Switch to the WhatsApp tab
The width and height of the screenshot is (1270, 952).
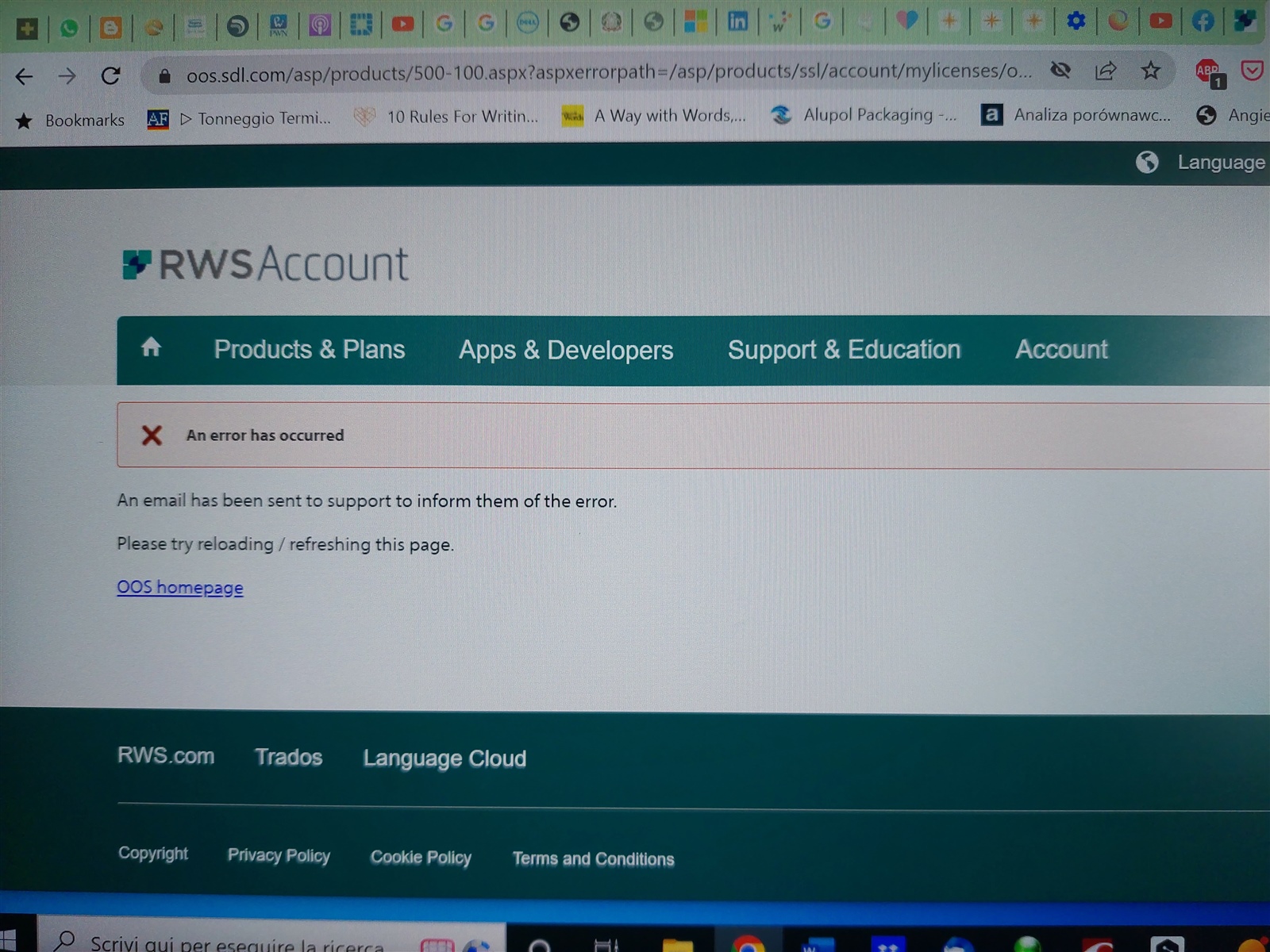pyautogui.click(x=69, y=29)
